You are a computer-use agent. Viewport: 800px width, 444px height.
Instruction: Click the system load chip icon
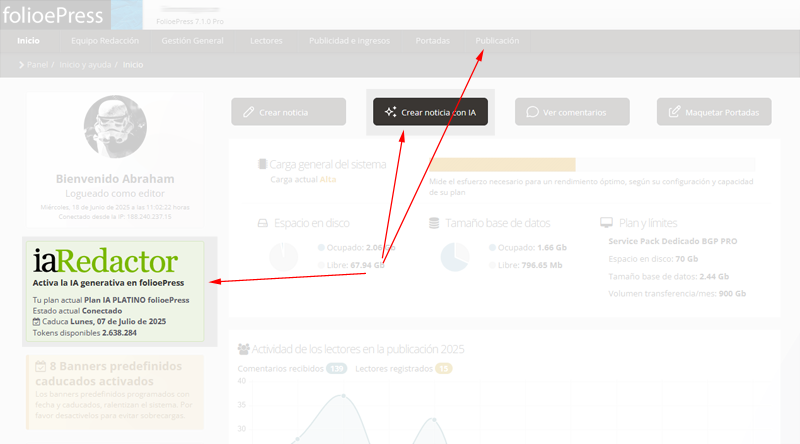click(x=262, y=164)
